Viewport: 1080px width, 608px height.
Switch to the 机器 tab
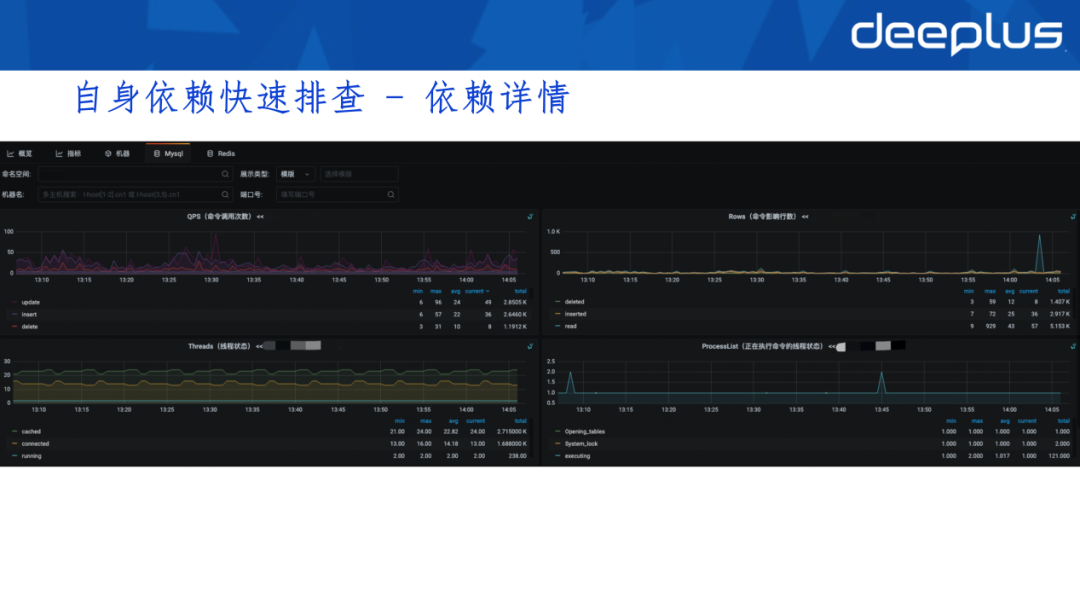click(x=117, y=154)
